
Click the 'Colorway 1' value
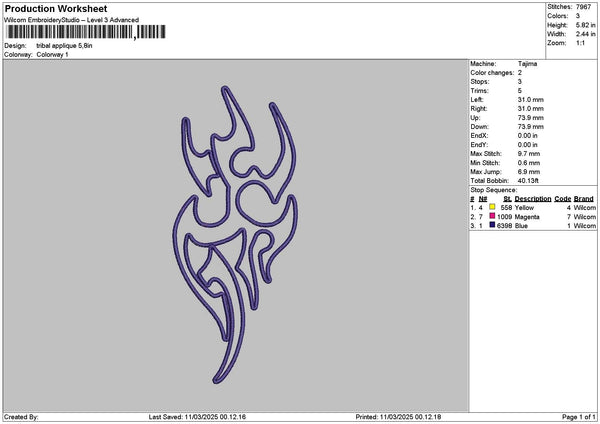52,55
